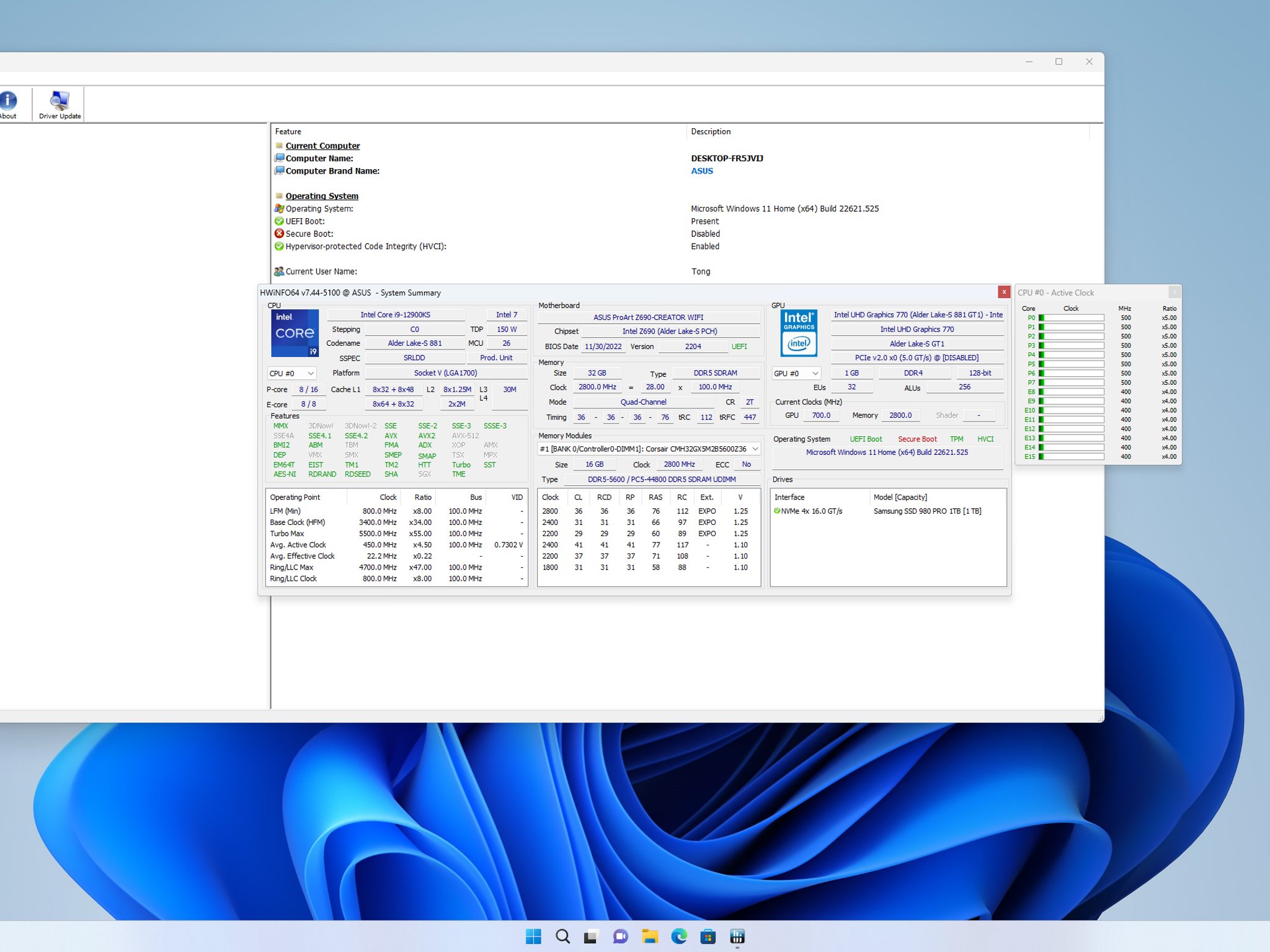Screen dimensions: 1270x952
Task: Click the Secure Boot indicator in System Summary
Action: pos(918,439)
